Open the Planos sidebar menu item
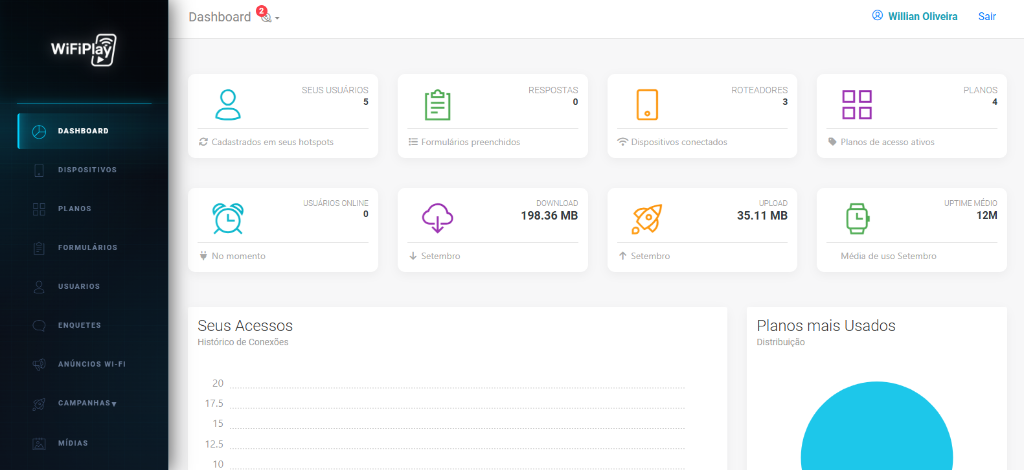 (x=84, y=209)
